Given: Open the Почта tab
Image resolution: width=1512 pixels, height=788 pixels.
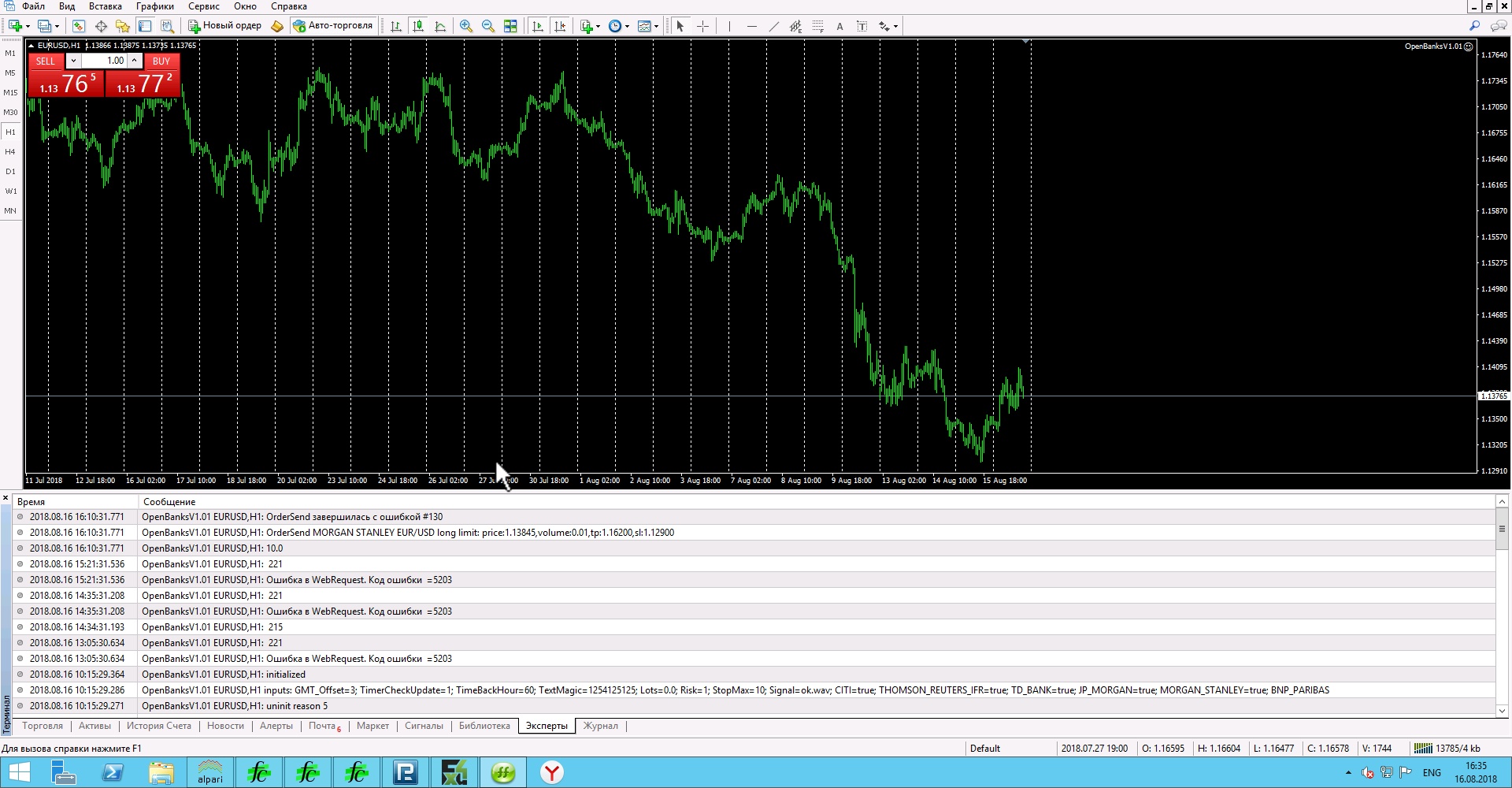Looking at the screenshot, I should pyautogui.click(x=324, y=726).
